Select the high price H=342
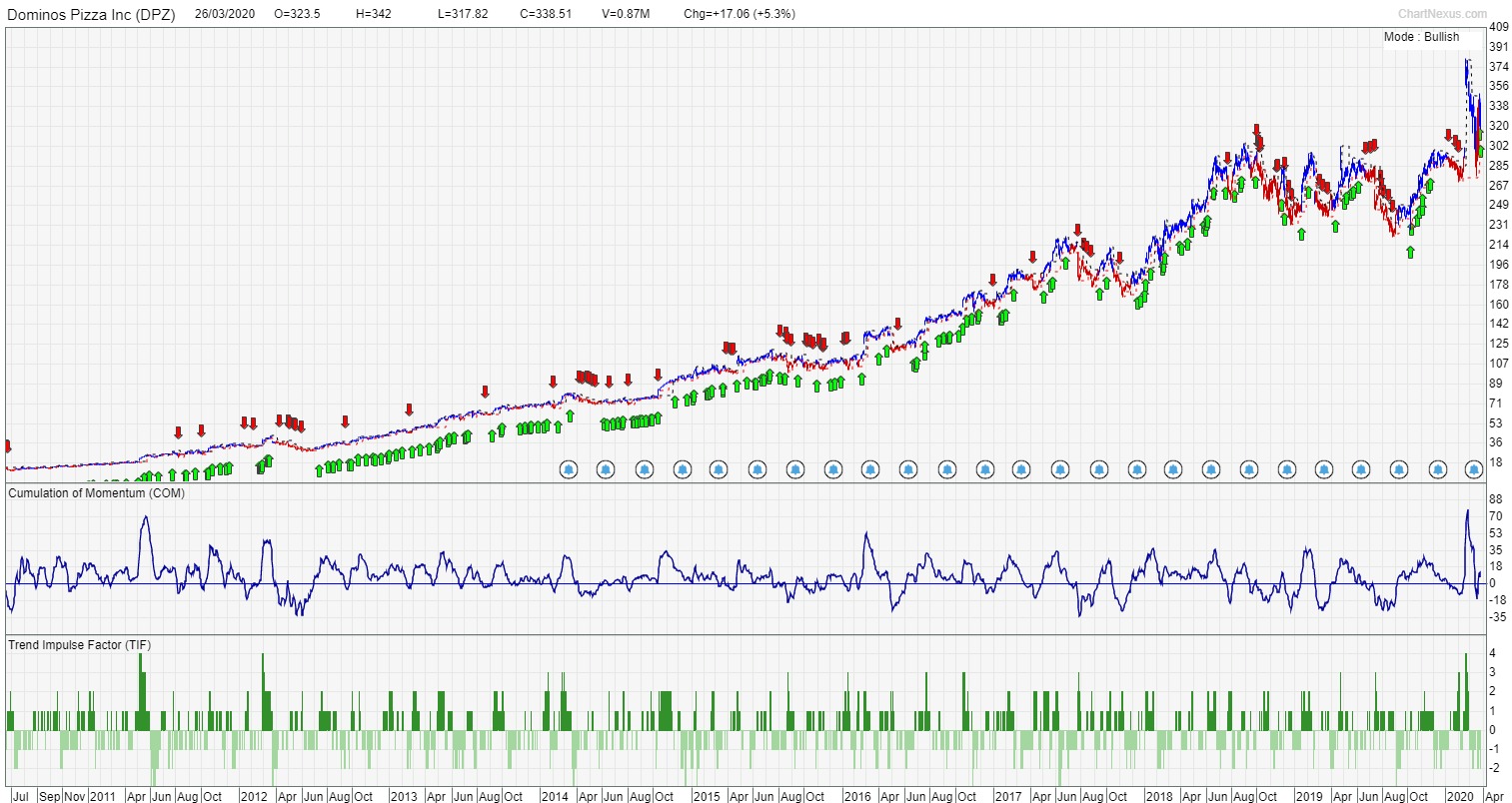The height and width of the screenshot is (803, 1512). click(x=374, y=14)
